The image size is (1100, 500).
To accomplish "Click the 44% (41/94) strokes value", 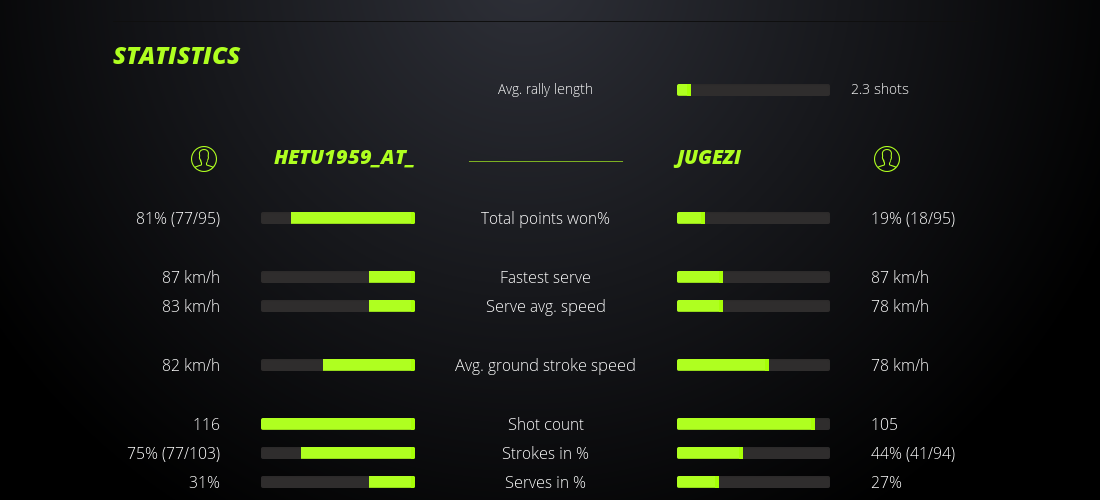I will 913,453.
